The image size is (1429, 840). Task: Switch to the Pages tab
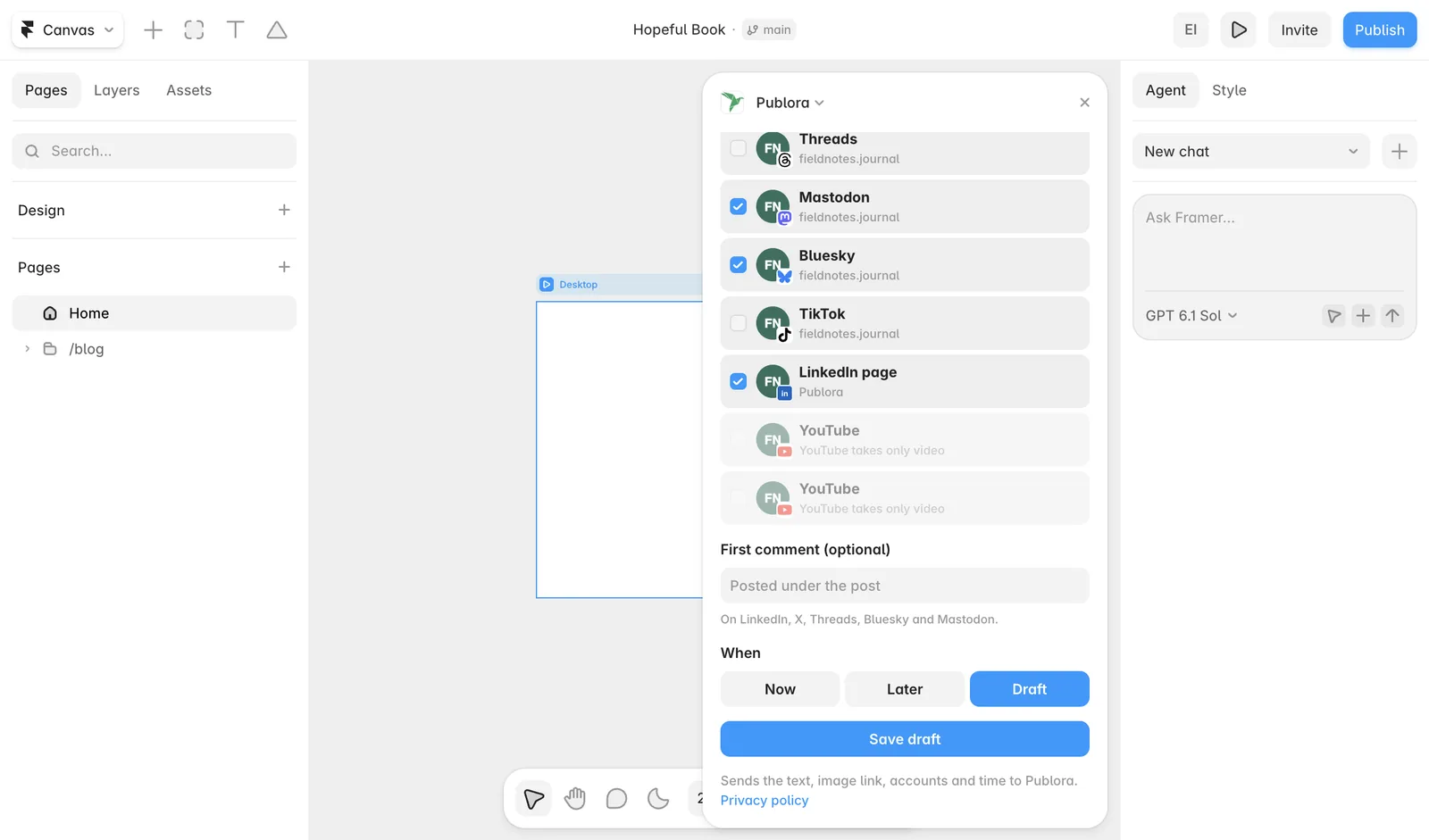(x=46, y=90)
